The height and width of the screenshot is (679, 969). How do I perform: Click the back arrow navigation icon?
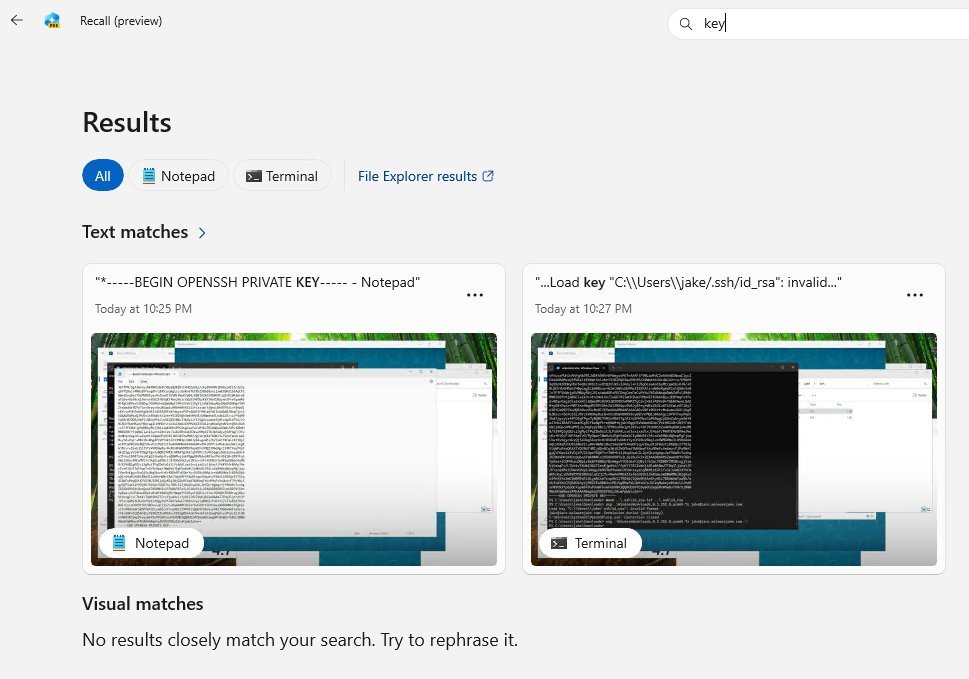[x=16, y=20]
